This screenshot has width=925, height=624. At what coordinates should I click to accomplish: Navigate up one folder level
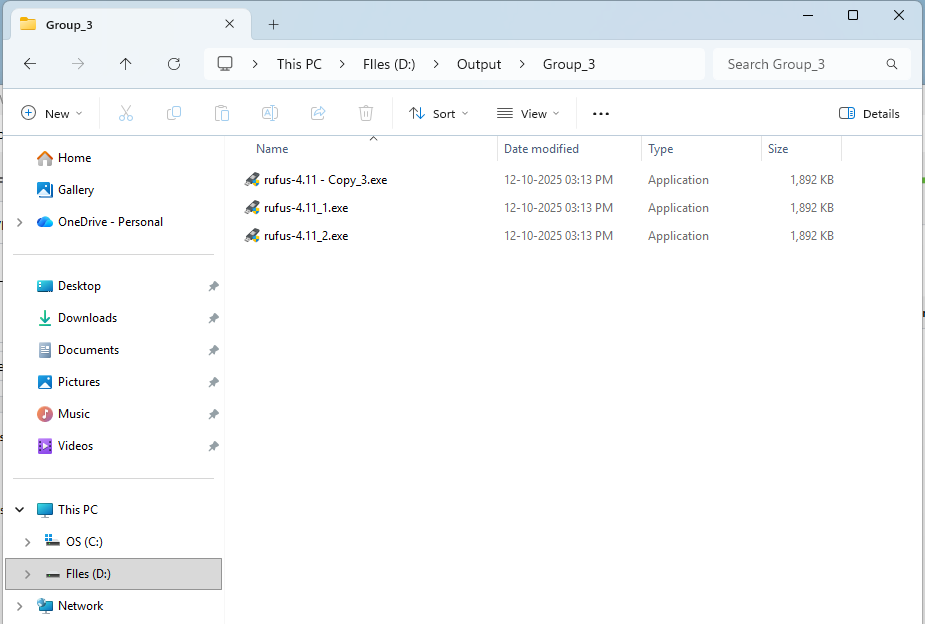[125, 63]
